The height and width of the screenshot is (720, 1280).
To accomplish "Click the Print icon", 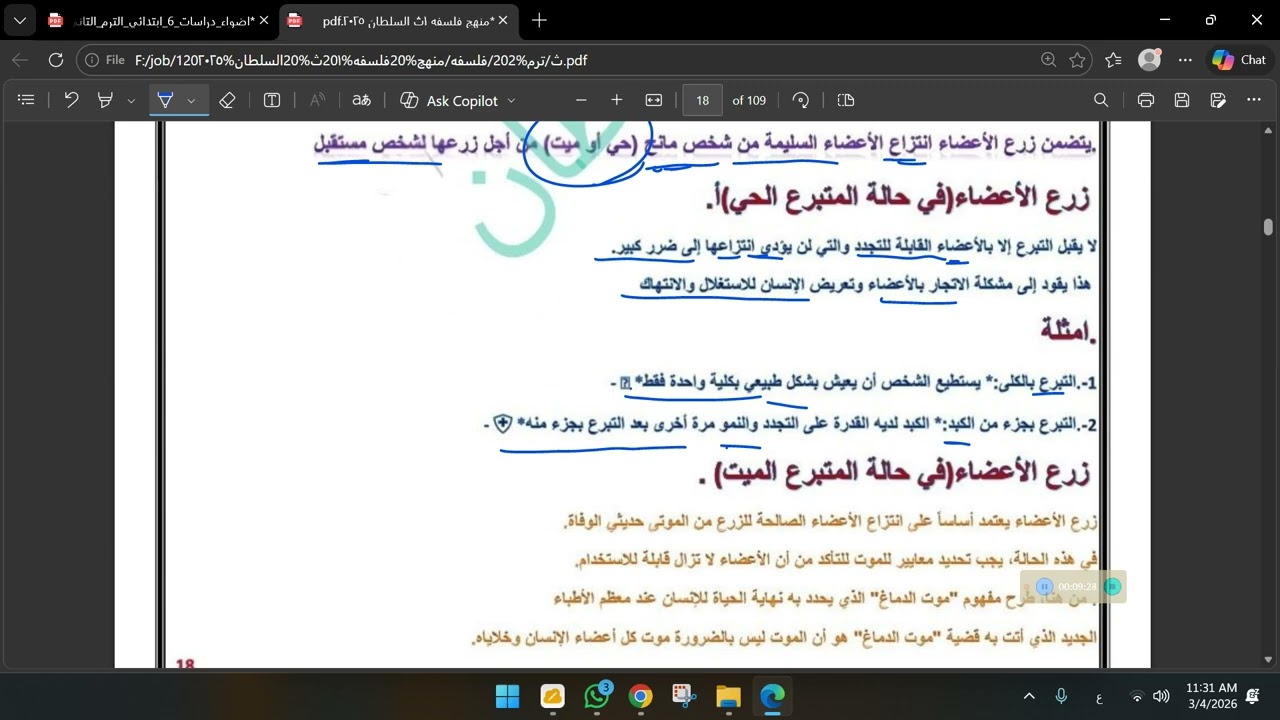I will 1146,100.
